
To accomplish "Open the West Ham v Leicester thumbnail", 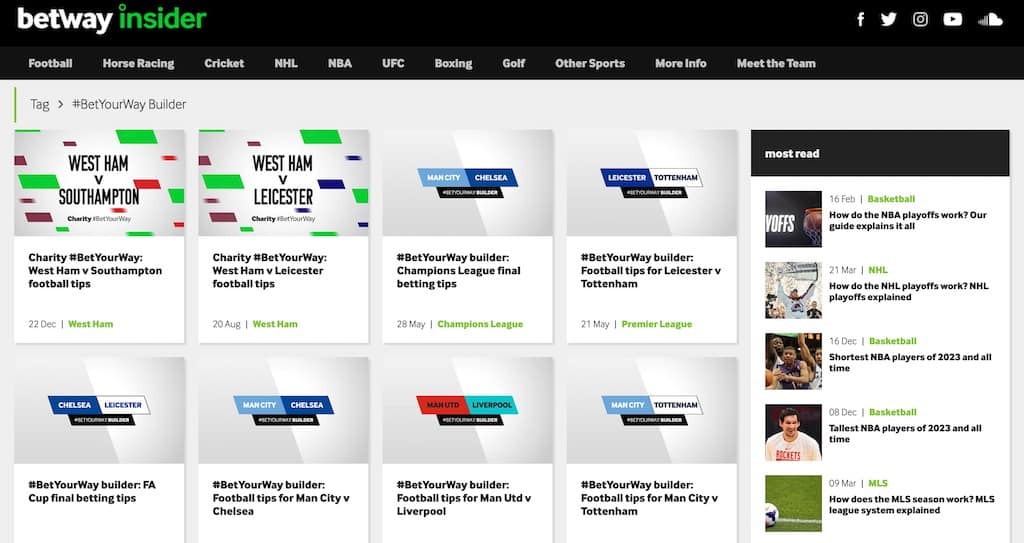I will [x=283, y=183].
